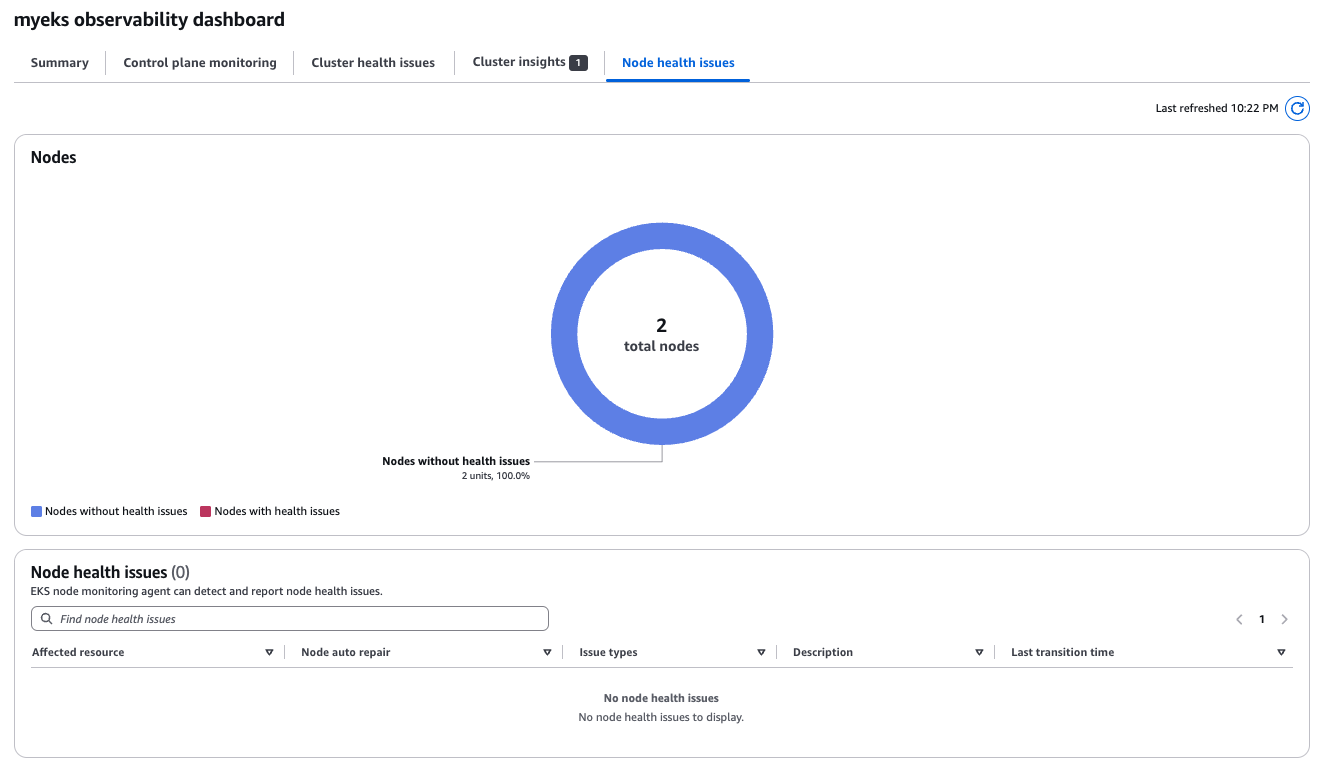Click the Last transition time column header
1320x763 pixels.
coord(1062,652)
